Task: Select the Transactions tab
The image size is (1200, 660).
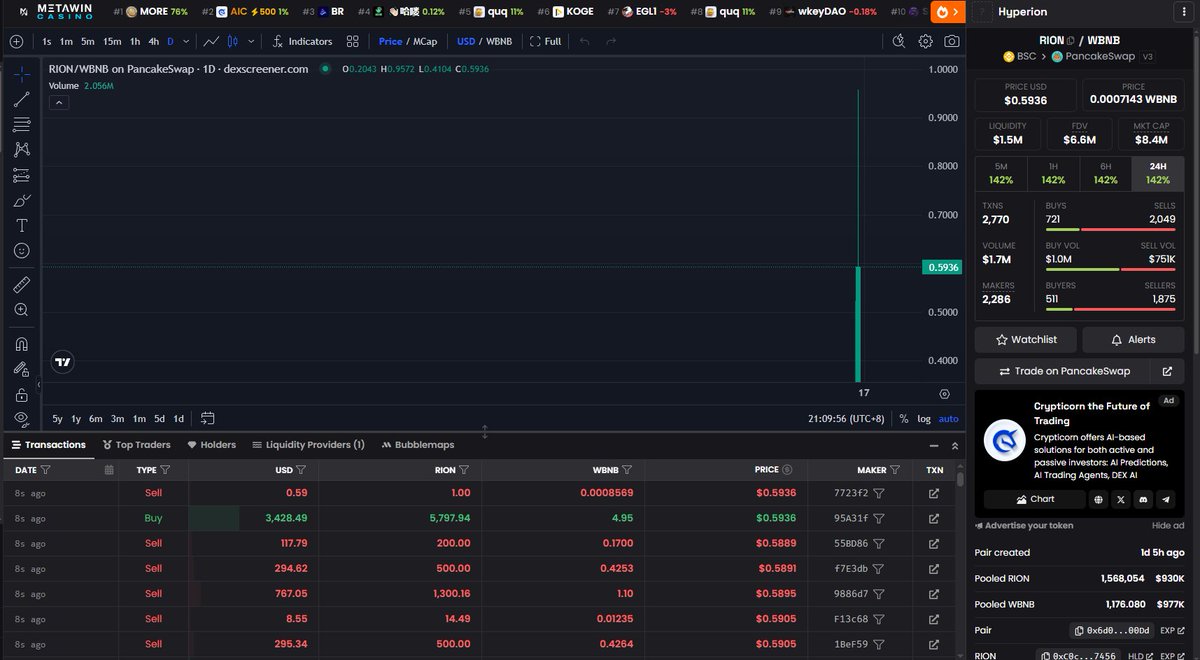Action: tap(48, 445)
